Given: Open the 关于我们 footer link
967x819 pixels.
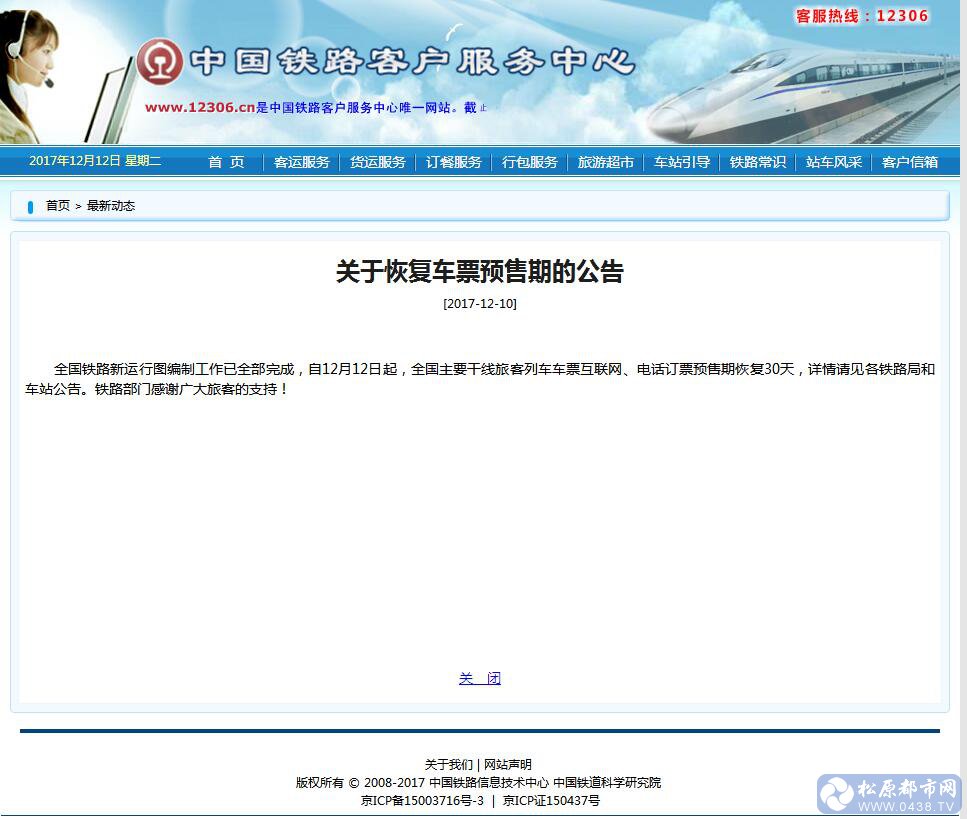Looking at the screenshot, I should (448, 765).
